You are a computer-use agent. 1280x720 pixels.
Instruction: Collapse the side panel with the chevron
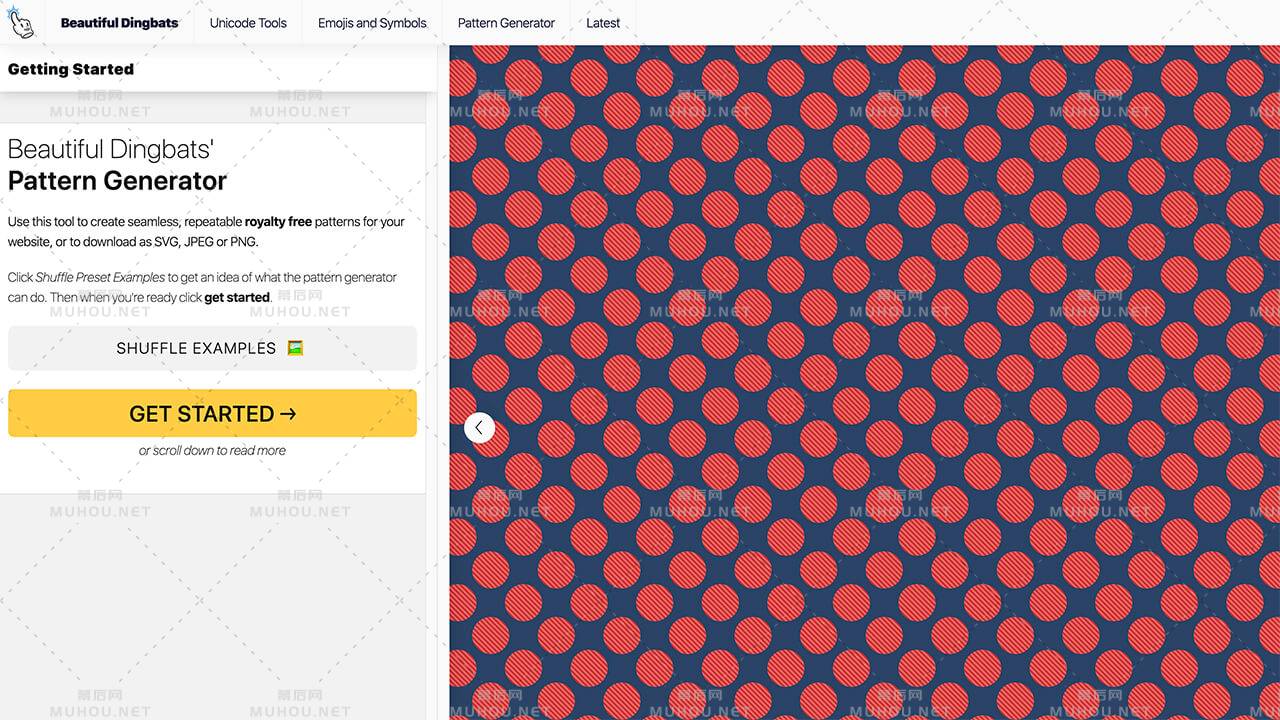(479, 428)
